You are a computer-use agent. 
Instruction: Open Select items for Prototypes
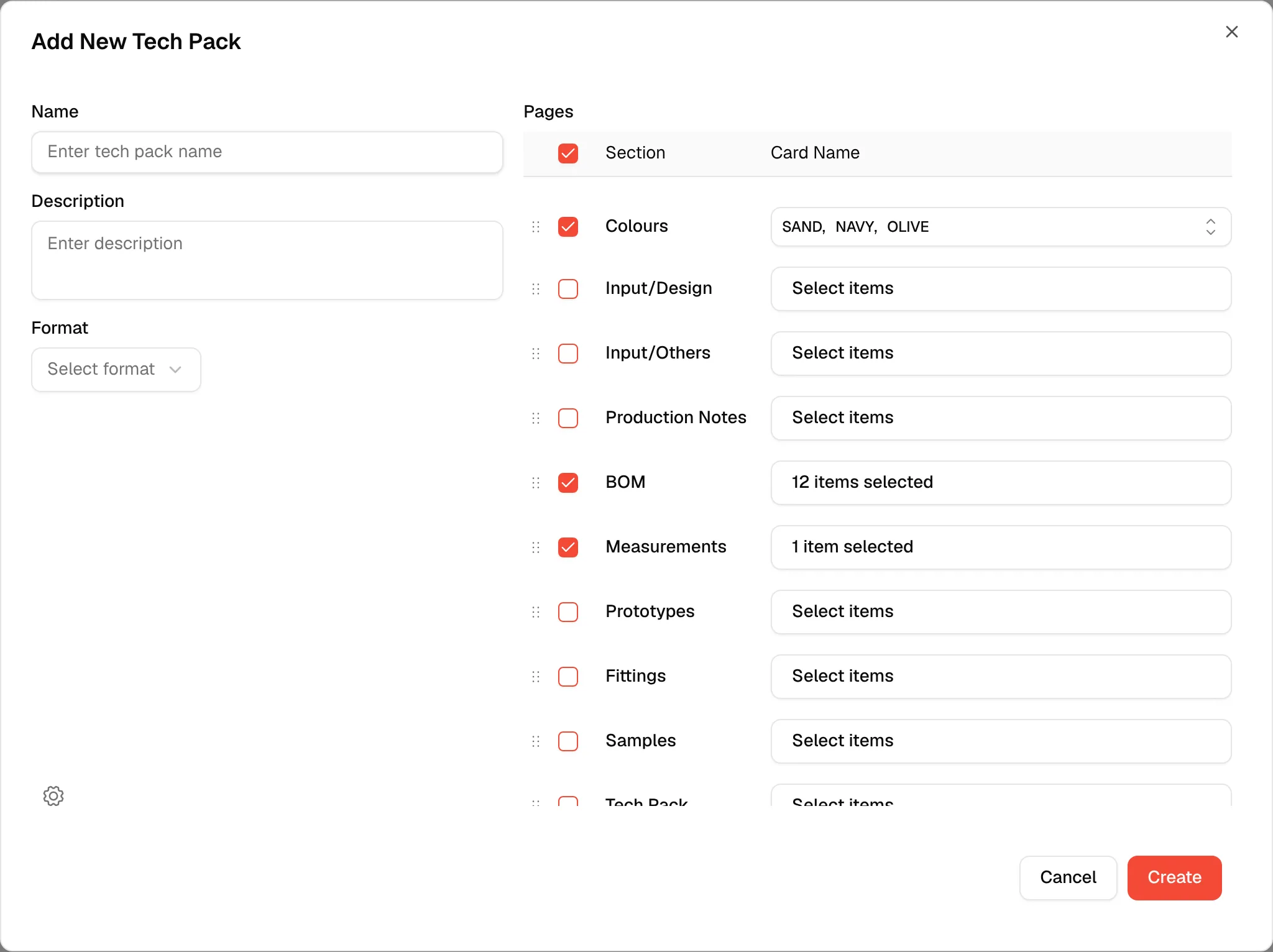1001,612
